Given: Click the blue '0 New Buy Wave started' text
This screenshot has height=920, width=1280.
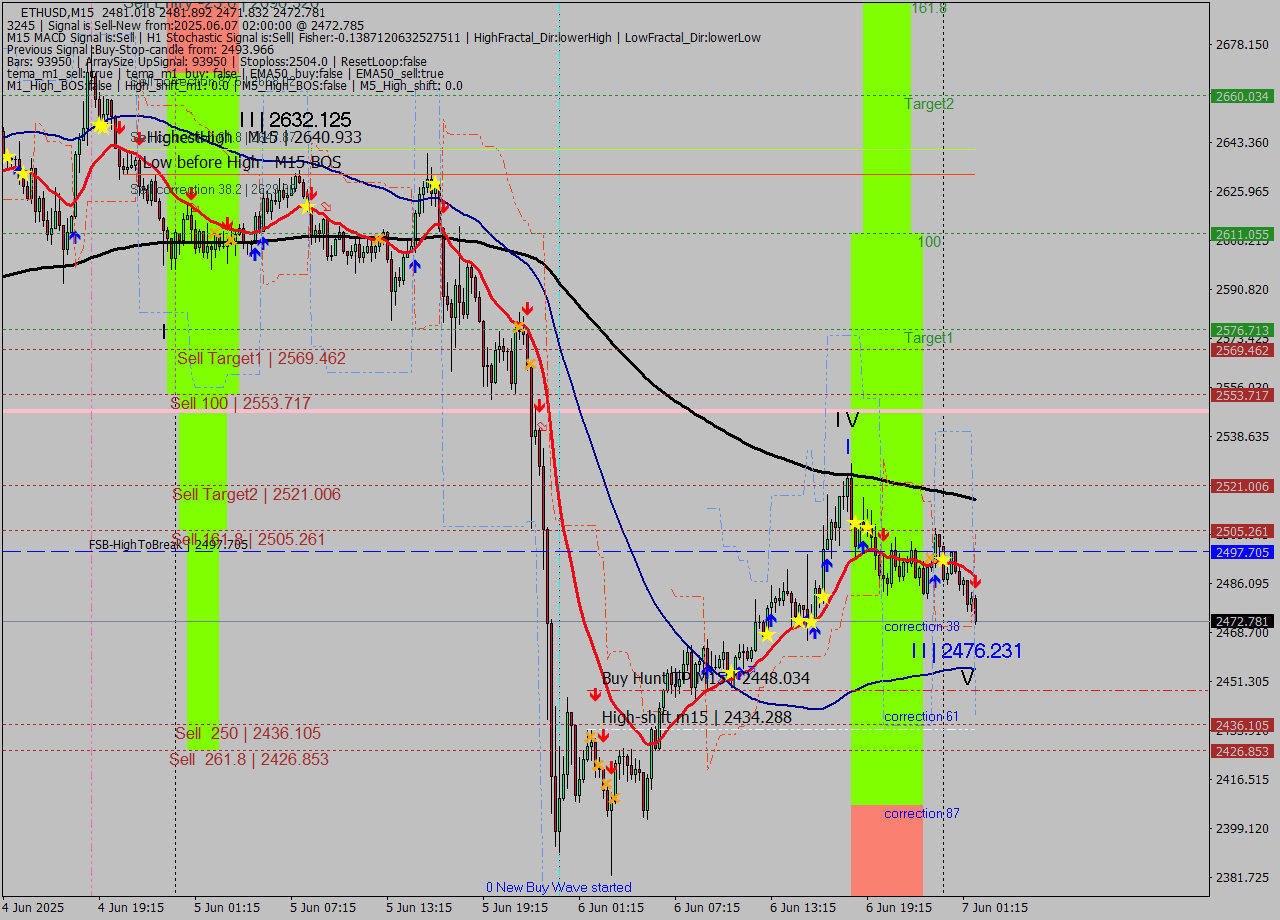Looking at the screenshot, I should point(560,887).
